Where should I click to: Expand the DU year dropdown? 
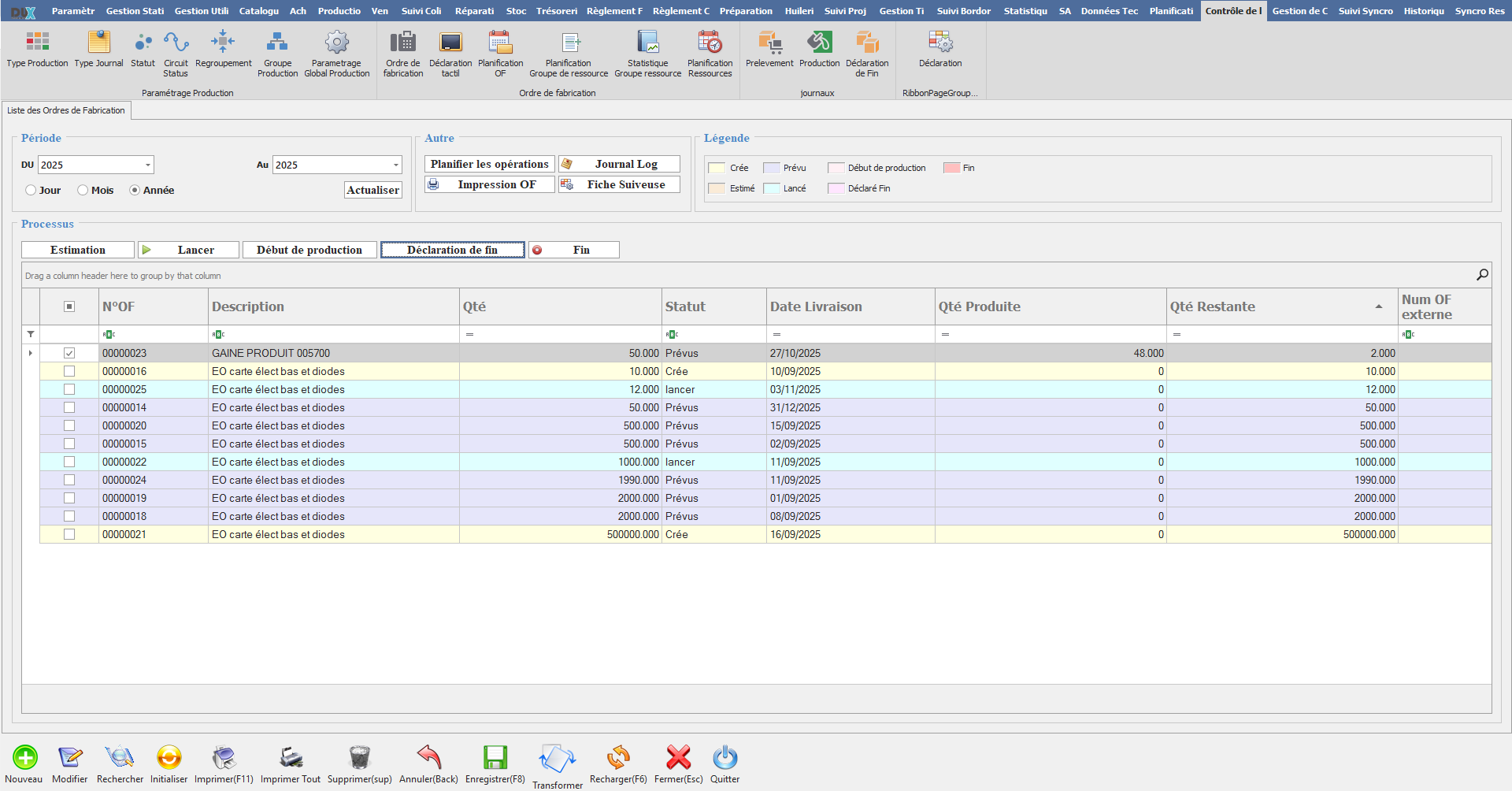point(147,165)
